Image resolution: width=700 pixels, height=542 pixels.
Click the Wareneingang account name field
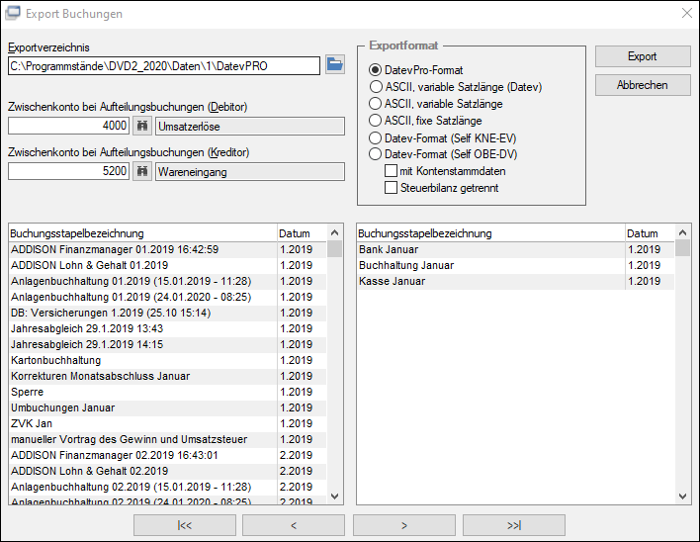point(250,172)
